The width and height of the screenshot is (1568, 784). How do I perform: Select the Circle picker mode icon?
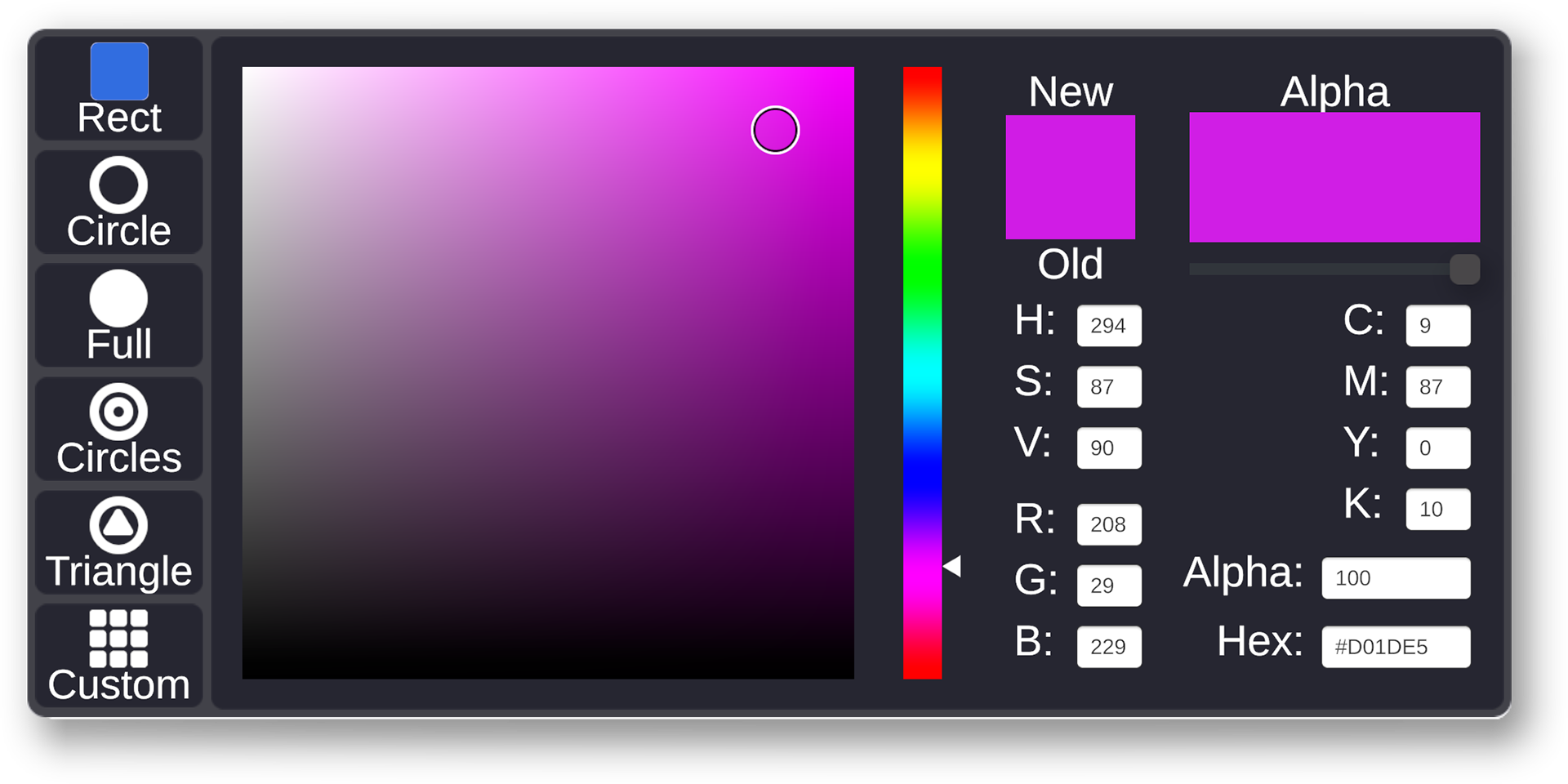(118, 185)
